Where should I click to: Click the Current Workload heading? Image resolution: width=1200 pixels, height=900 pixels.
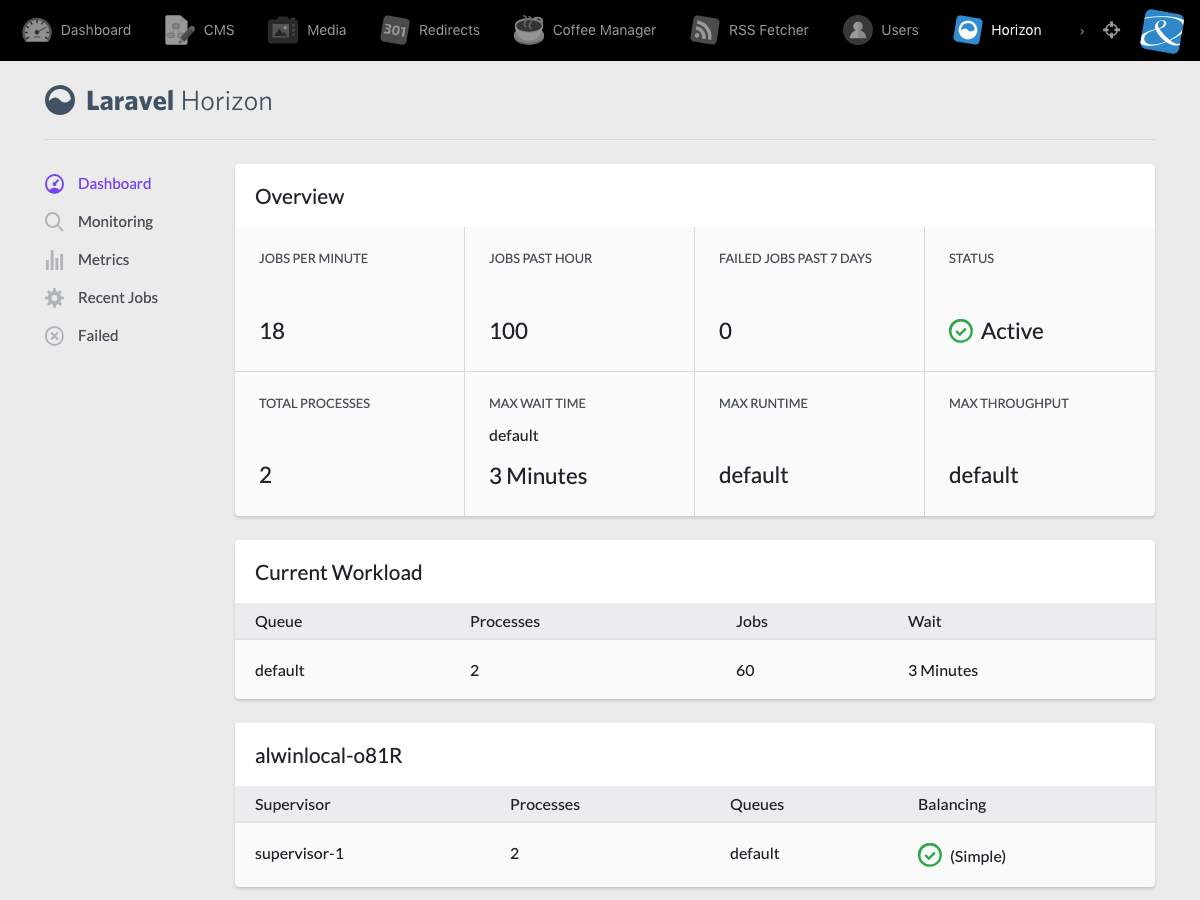point(339,573)
